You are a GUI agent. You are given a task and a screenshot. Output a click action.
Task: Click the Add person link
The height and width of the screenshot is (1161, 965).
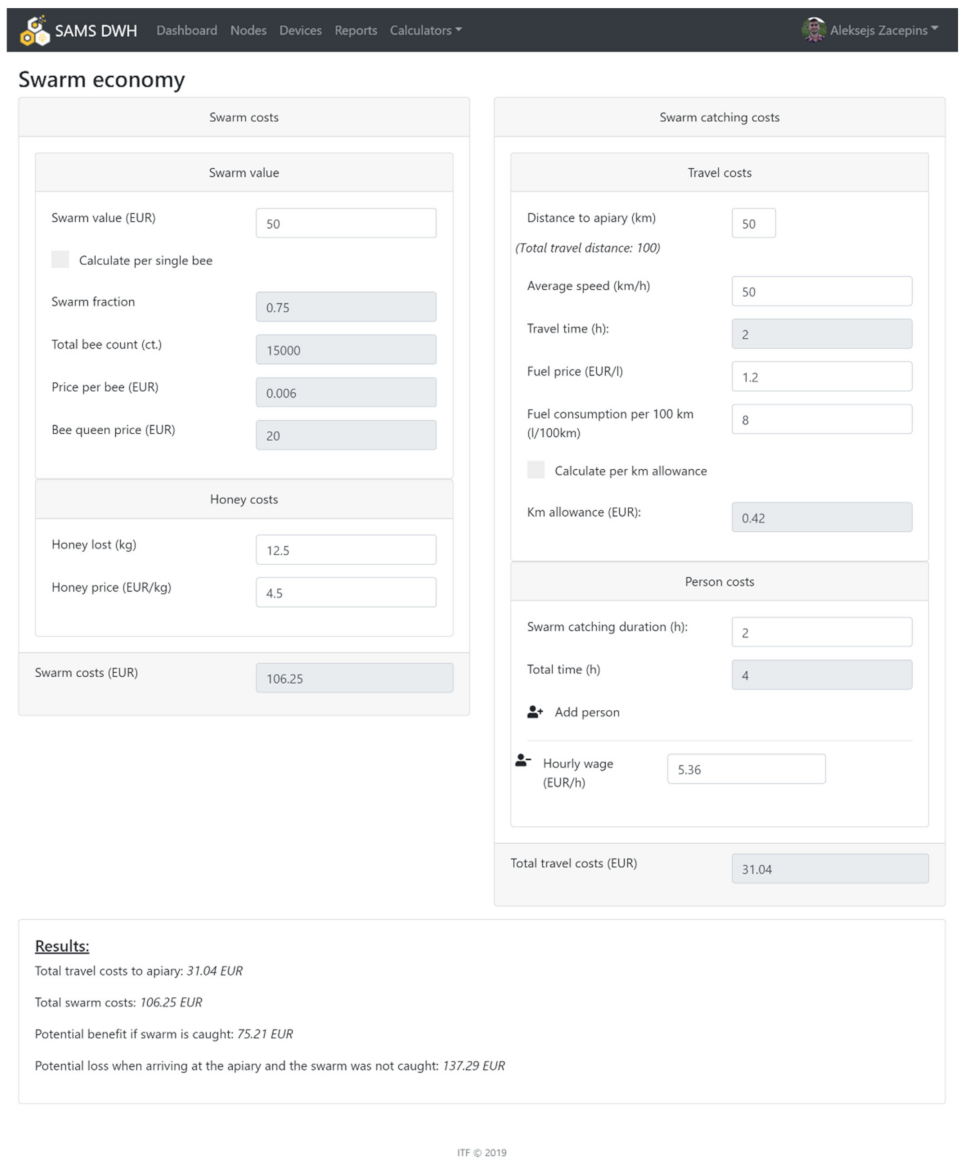tap(587, 712)
